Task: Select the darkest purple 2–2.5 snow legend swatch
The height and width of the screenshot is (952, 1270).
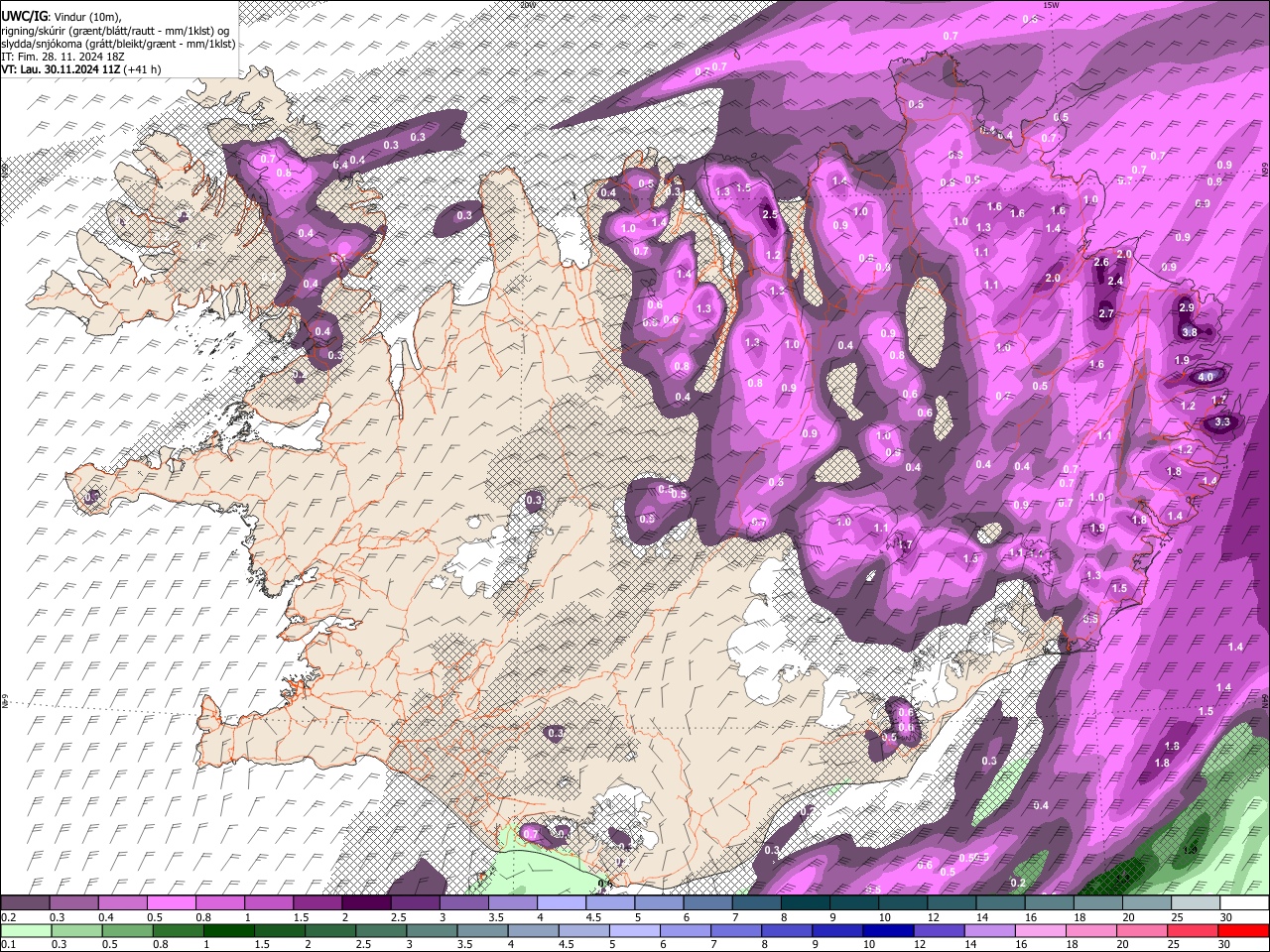Action: point(366,903)
